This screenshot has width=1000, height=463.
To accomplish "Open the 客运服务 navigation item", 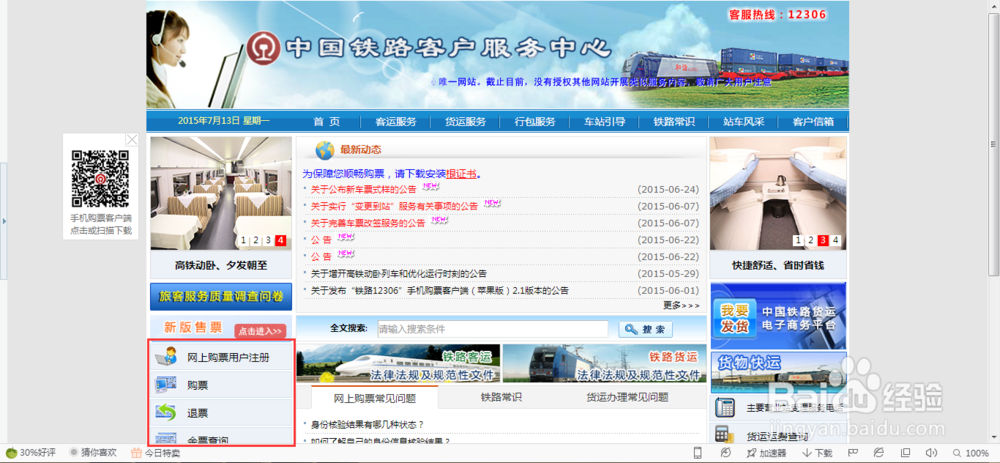I will tap(395, 122).
